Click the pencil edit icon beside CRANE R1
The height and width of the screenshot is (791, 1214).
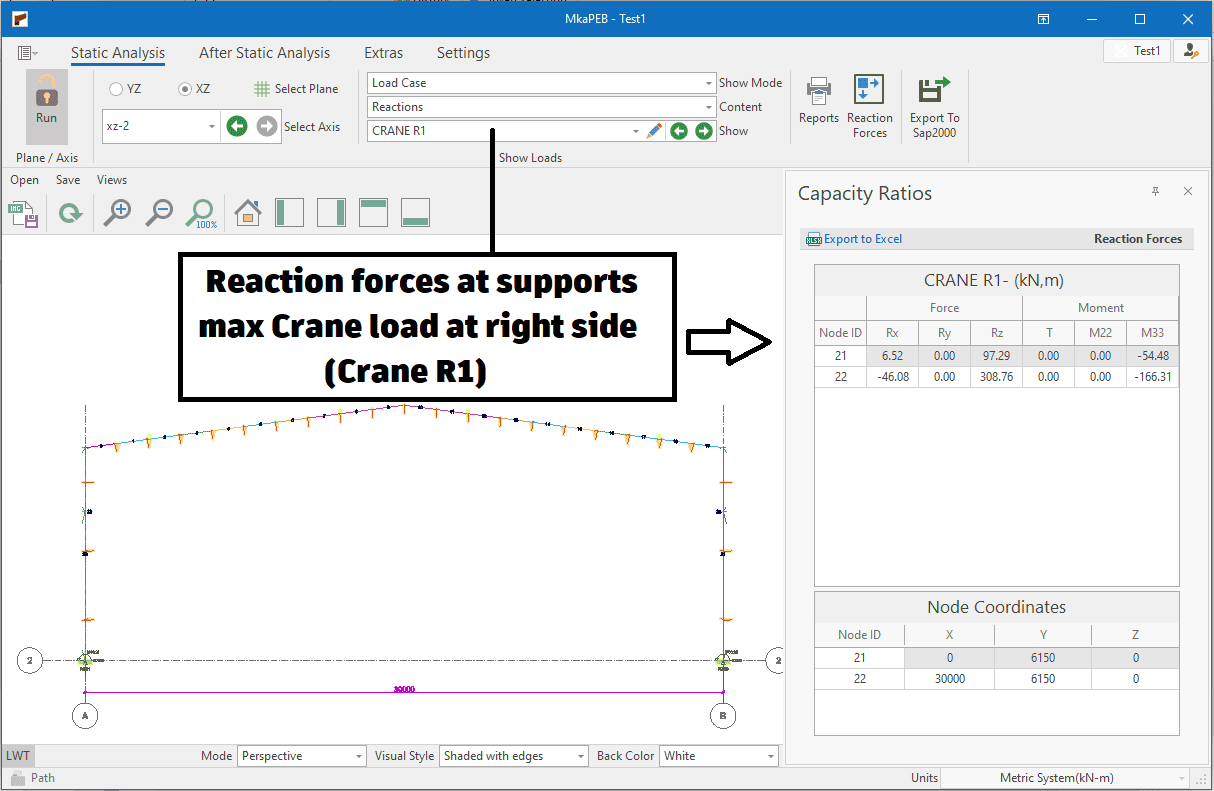pos(654,131)
